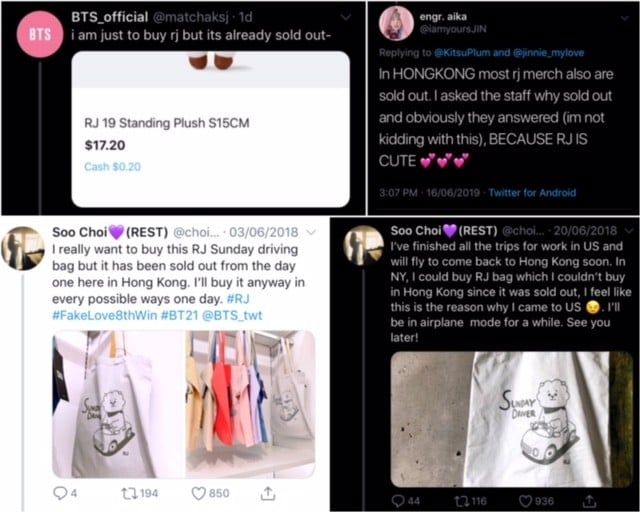The image size is (640, 512).
Task: Retweet the tweet with 194 retweets
Action: [130, 494]
